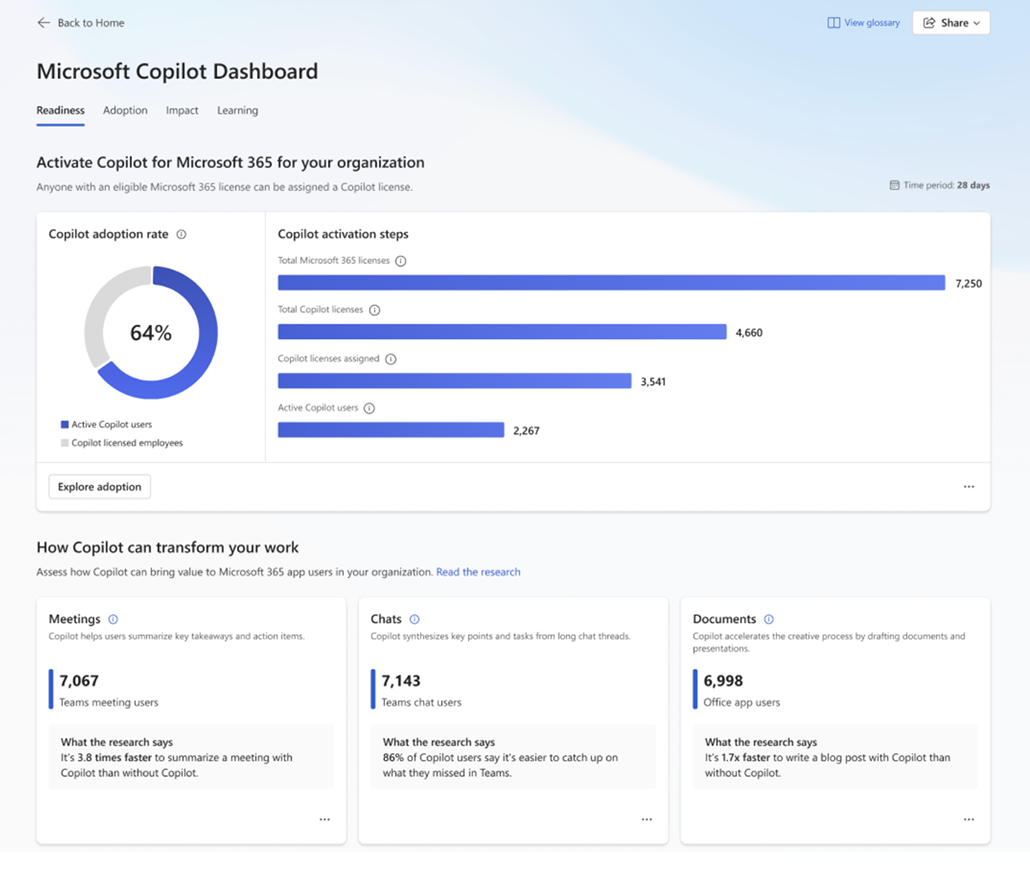Click the Documents card info icon
This screenshot has width=1030, height=870.
pyautogui.click(x=769, y=619)
